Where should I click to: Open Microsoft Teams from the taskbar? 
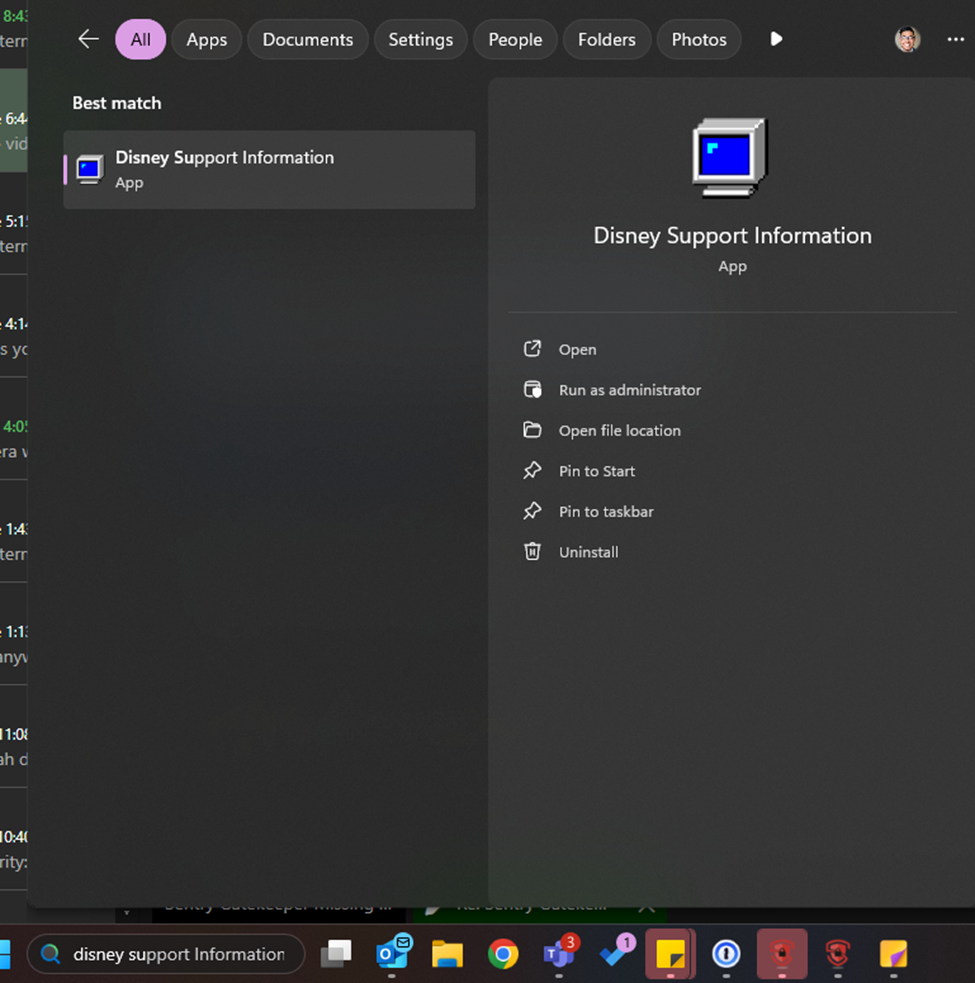(x=558, y=954)
